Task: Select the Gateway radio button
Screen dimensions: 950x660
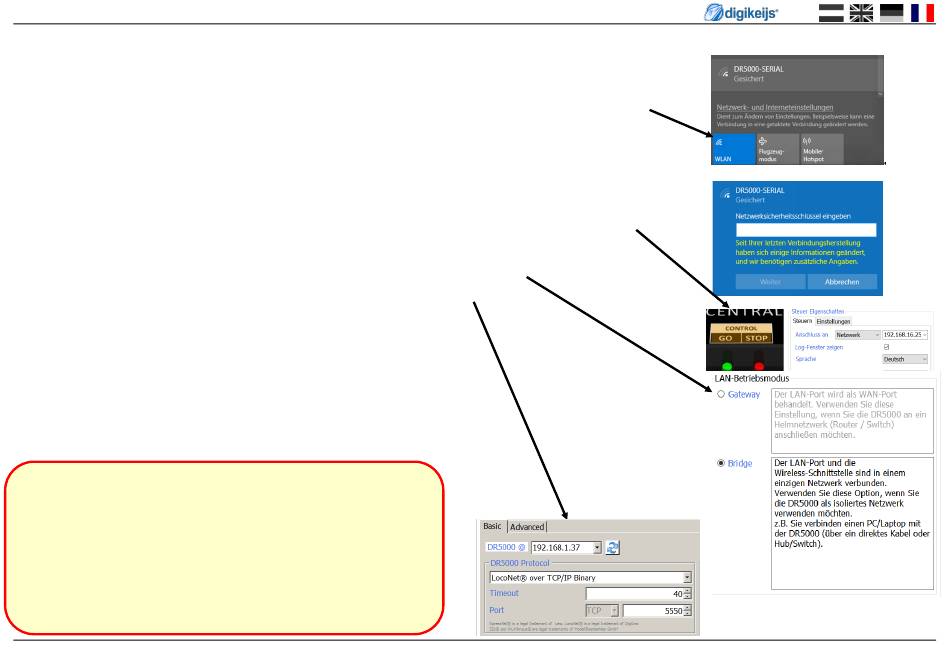Action: 720,395
